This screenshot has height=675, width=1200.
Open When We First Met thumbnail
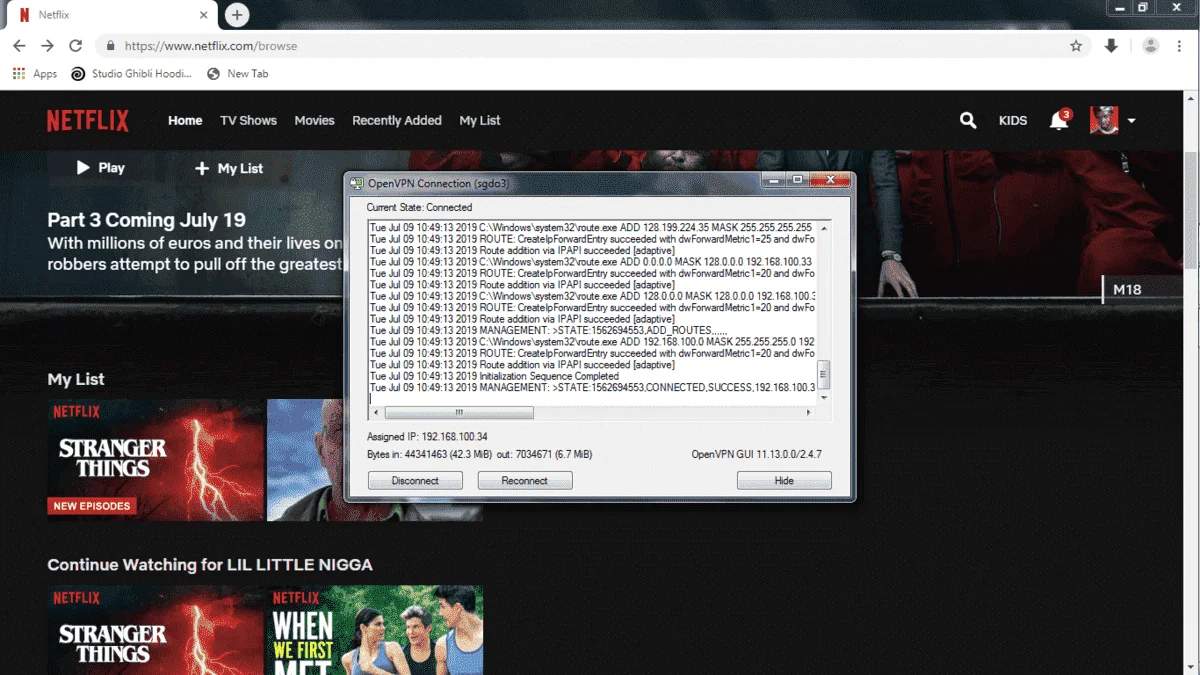tap(375, 630)
